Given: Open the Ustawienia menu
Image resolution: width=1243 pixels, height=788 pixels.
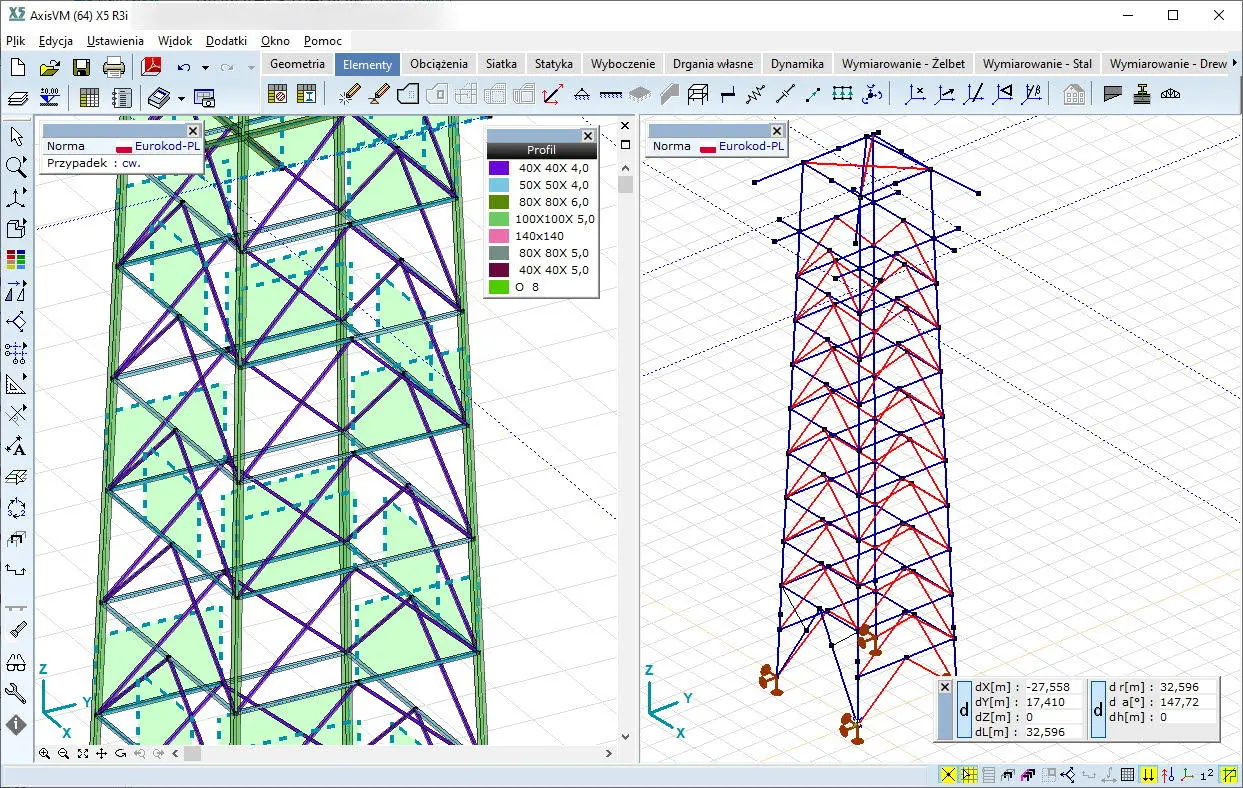Looking at the screenshot, I should tap(115, 41).
